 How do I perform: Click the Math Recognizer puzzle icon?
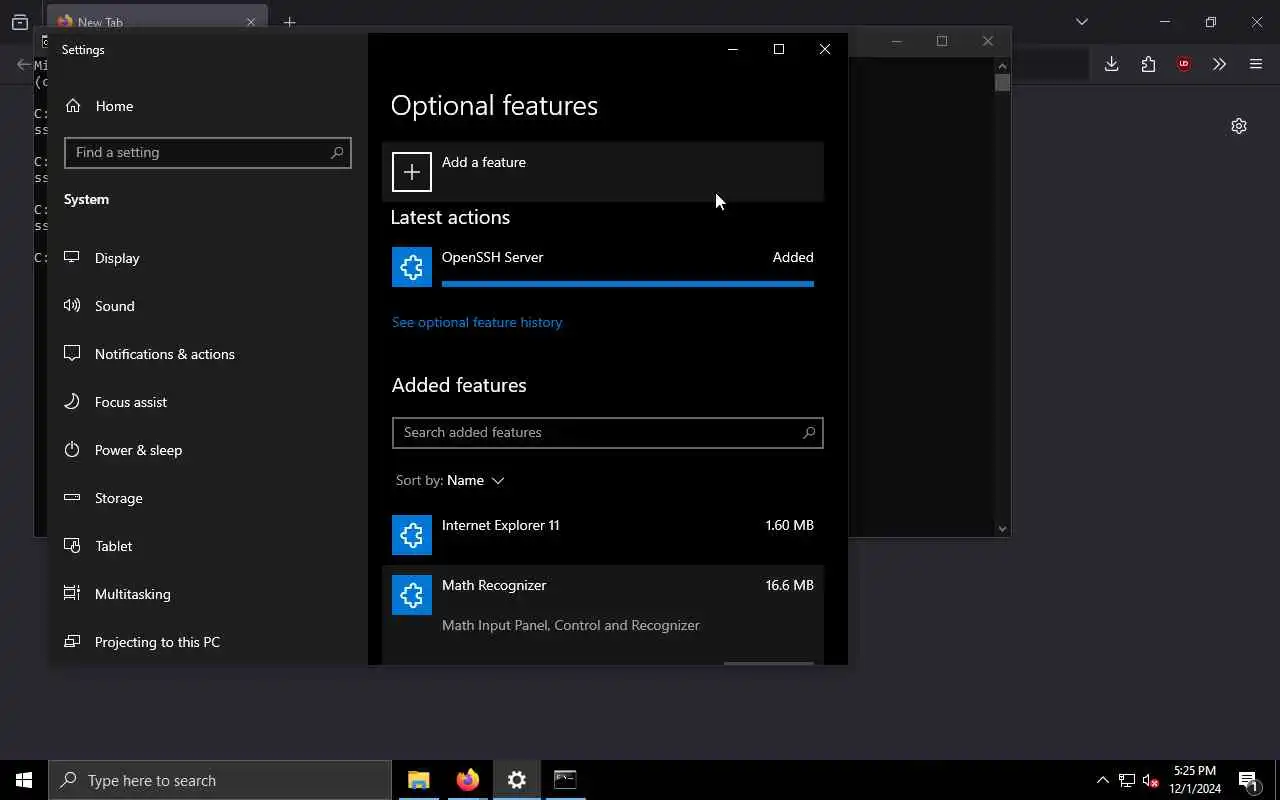pyautogui.click(x=411, y=595)
